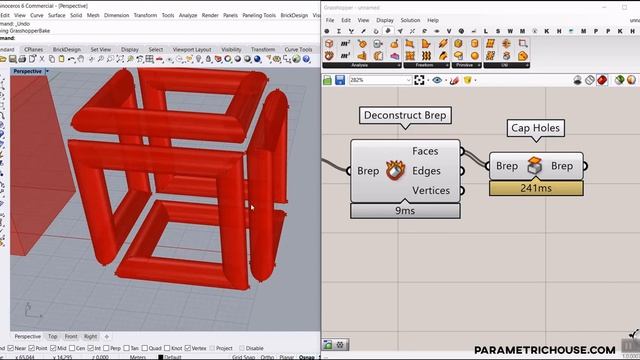Viewport: 640px width, 360px height.
Task: Open the Surface menu in Rhino
Action: (x=56, y=15)
